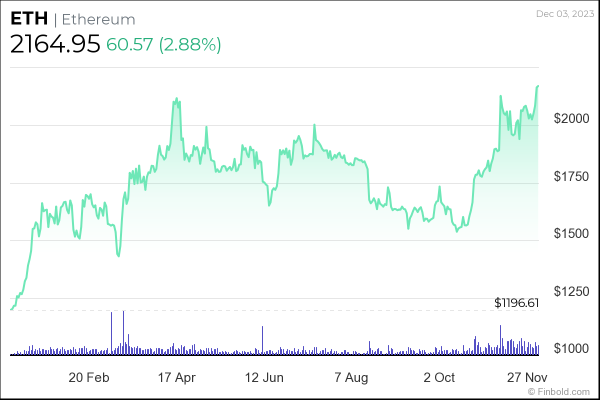Click the $2000 y-axis label
Image resolution: width=600 pixels, height=400 pixels.
click(x=568, y=119)
